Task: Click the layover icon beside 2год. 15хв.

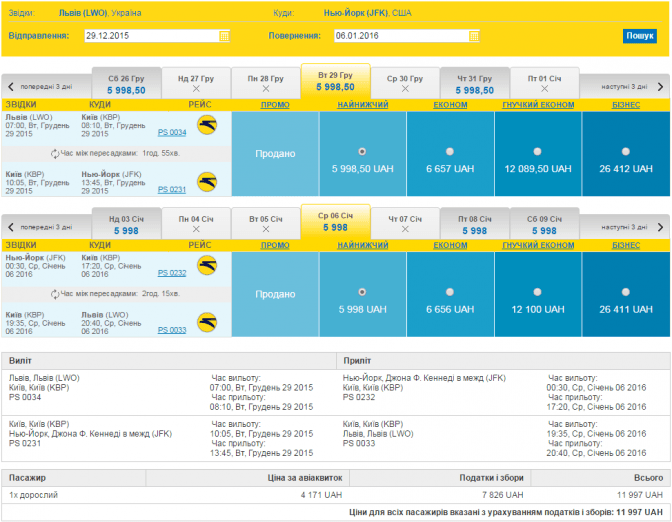Action: point(55,294)
